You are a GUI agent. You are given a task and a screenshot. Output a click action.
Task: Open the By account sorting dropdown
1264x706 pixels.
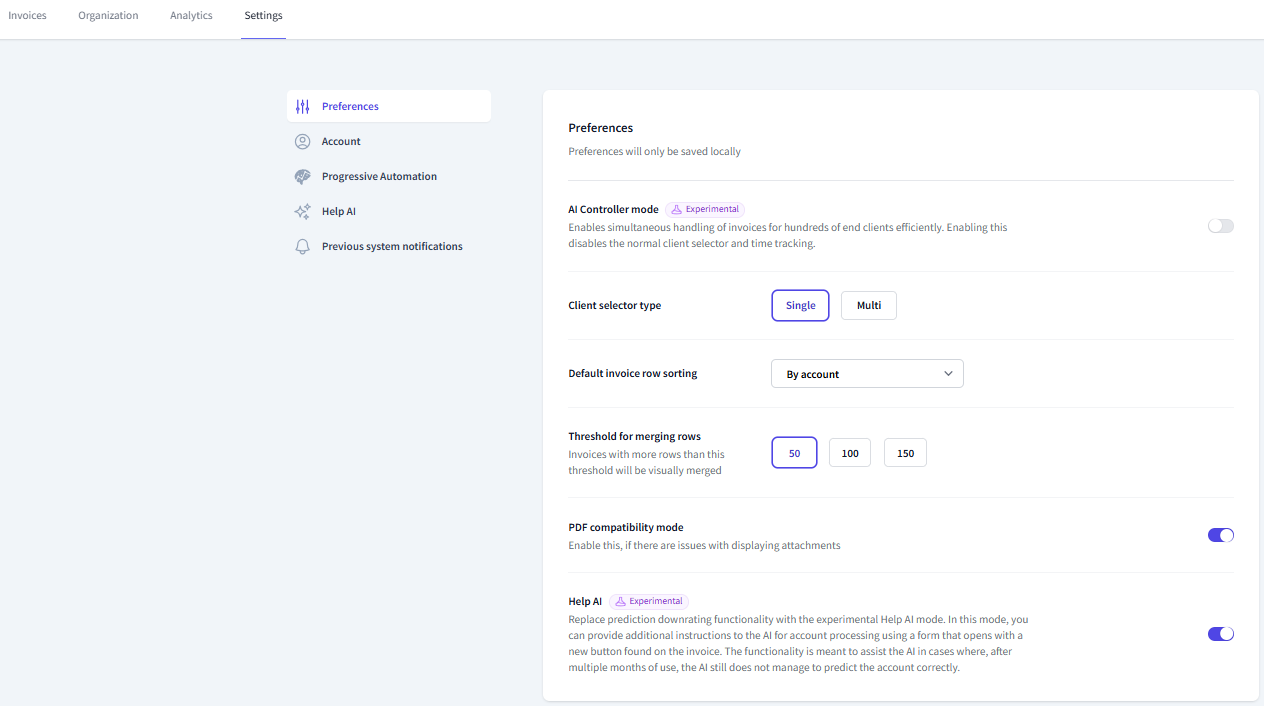coord(867,374)
